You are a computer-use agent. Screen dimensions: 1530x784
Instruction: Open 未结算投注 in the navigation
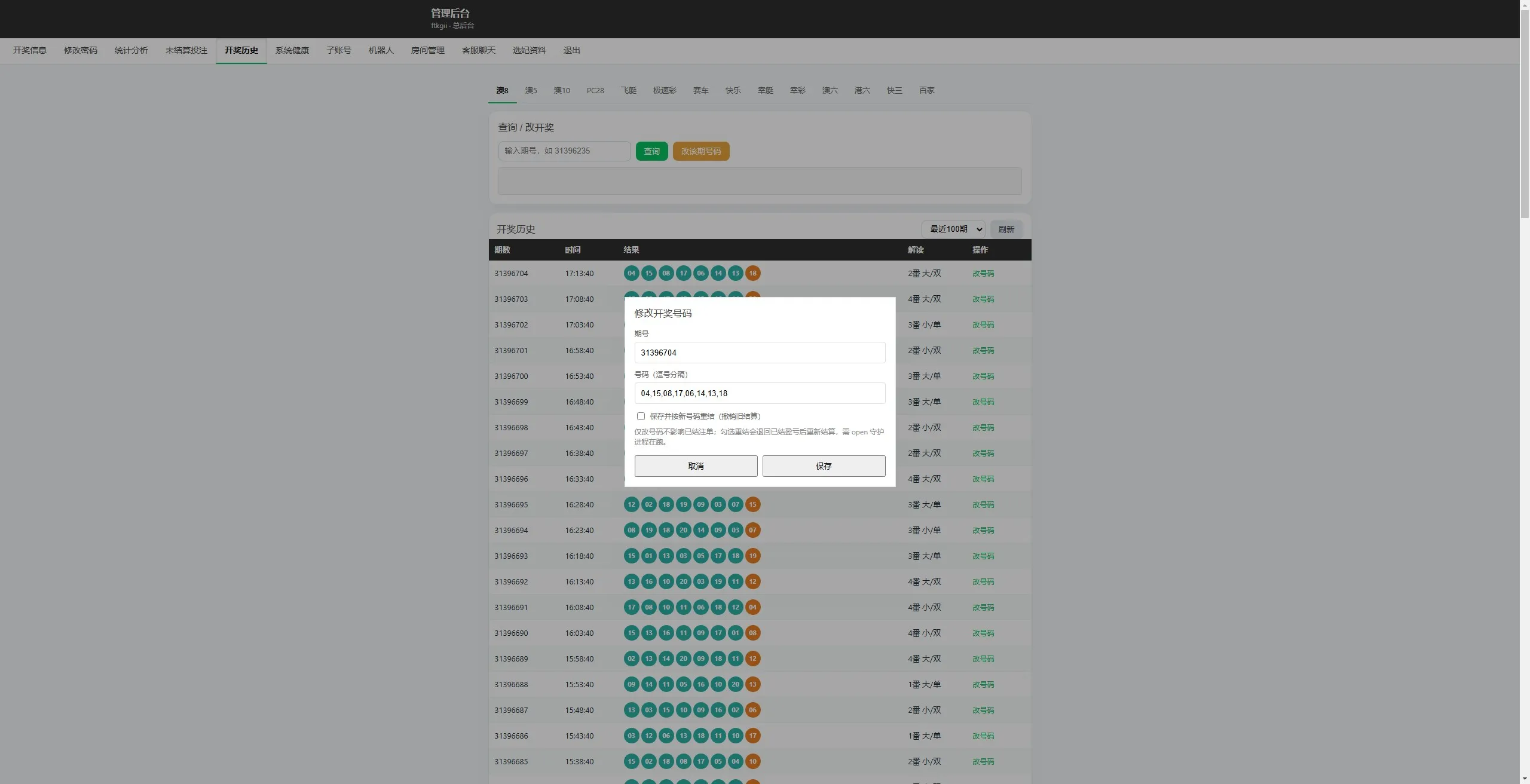(186, 50)
